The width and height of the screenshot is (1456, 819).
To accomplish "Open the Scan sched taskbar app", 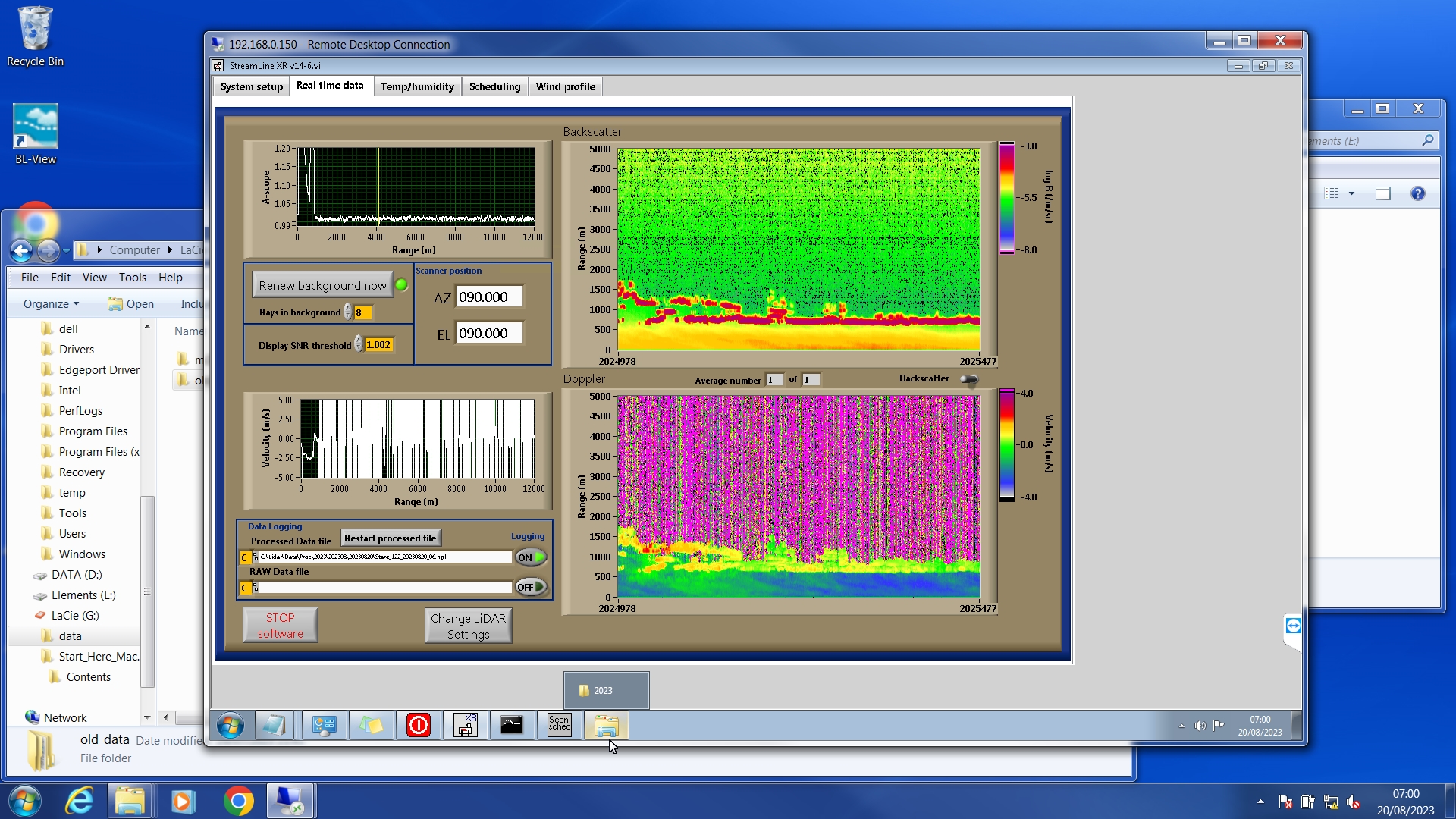I will tap(559, 726).
